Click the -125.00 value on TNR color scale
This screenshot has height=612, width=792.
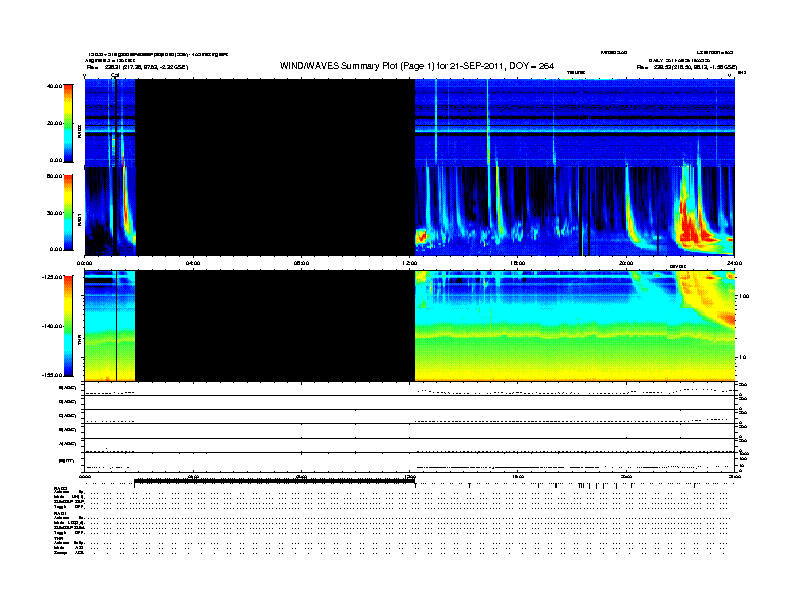pyautogui.click(x=52, y=277)
